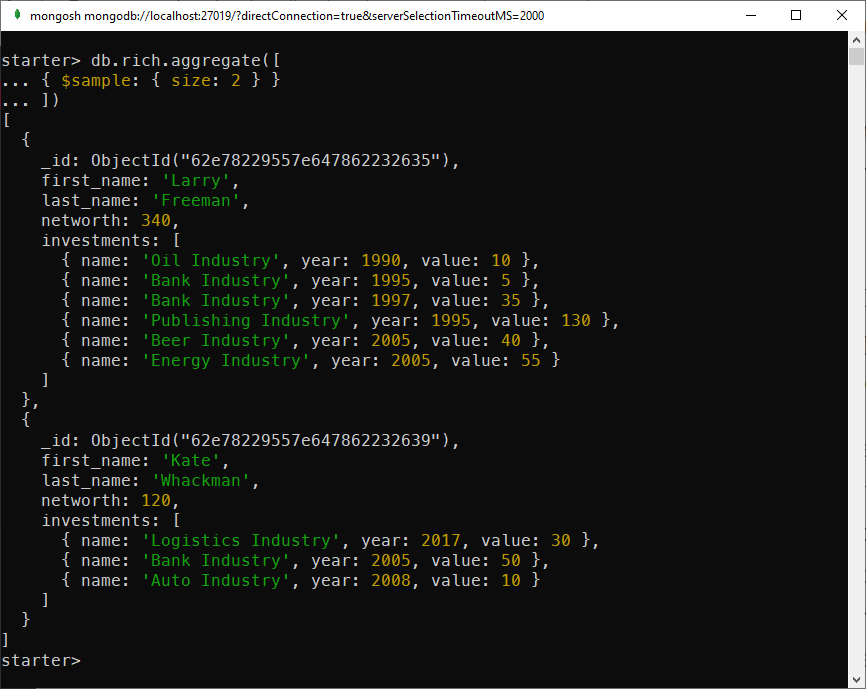Click value 50 in Bank Industry 2005 row

[510, 560]
